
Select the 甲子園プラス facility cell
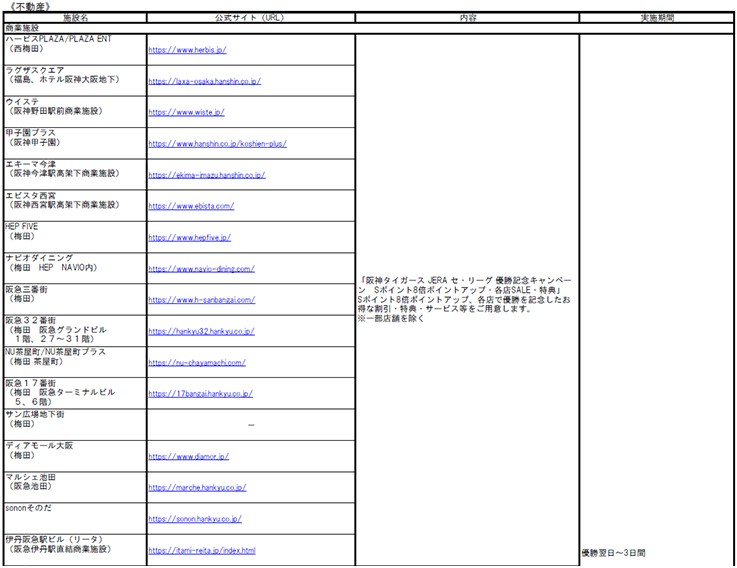(75, 143)
